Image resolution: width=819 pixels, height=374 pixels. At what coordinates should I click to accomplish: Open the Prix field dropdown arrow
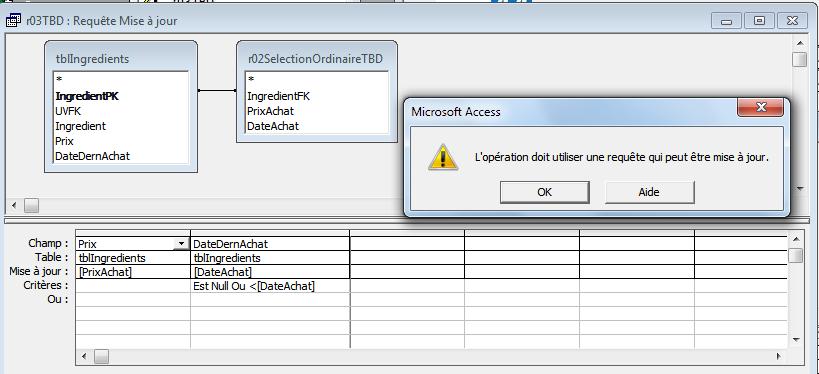[181, 243]
